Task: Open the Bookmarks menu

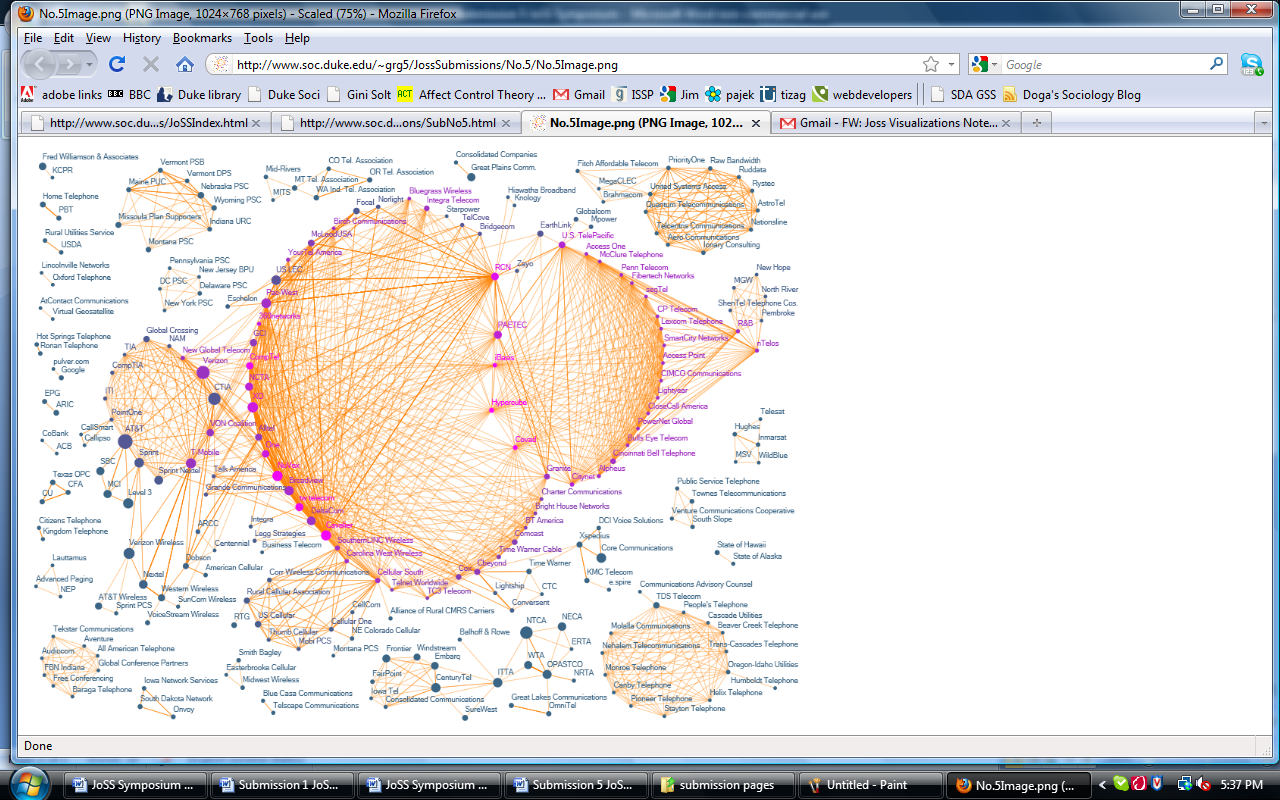Action: 202,38
